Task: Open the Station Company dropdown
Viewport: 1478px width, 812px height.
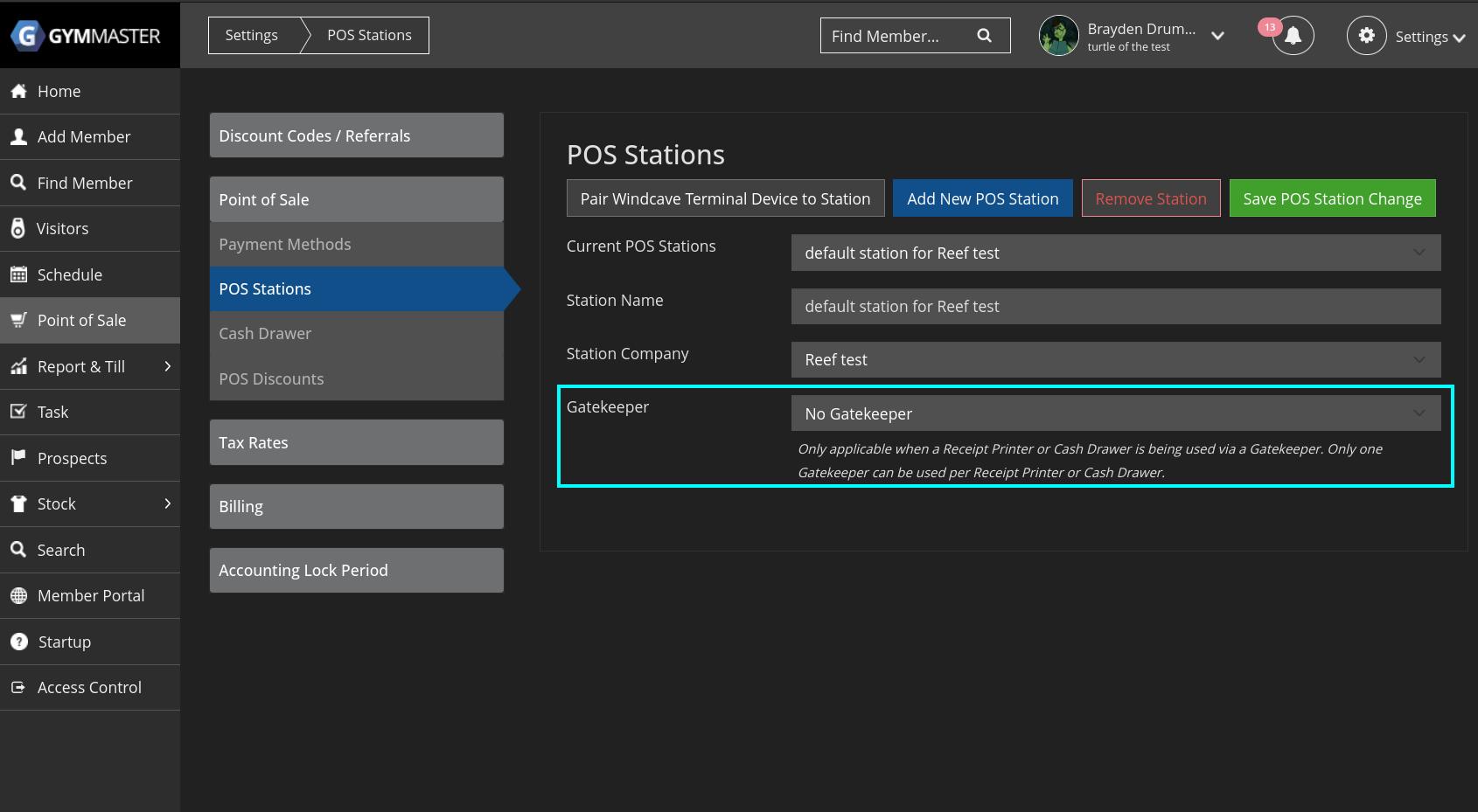Action: (x=1115, y=359)
